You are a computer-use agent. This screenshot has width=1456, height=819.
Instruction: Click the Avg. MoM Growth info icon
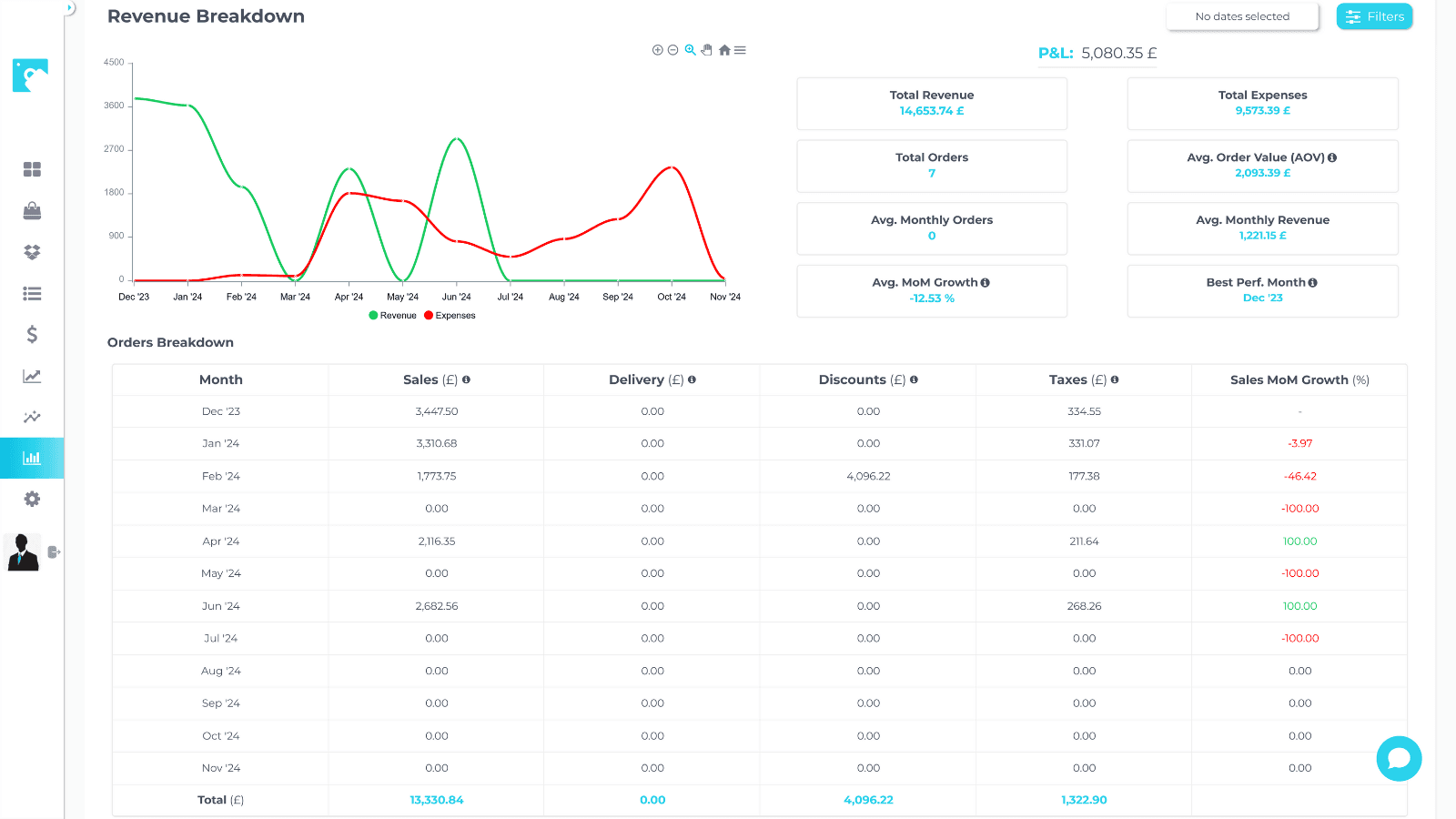(986, 283)
